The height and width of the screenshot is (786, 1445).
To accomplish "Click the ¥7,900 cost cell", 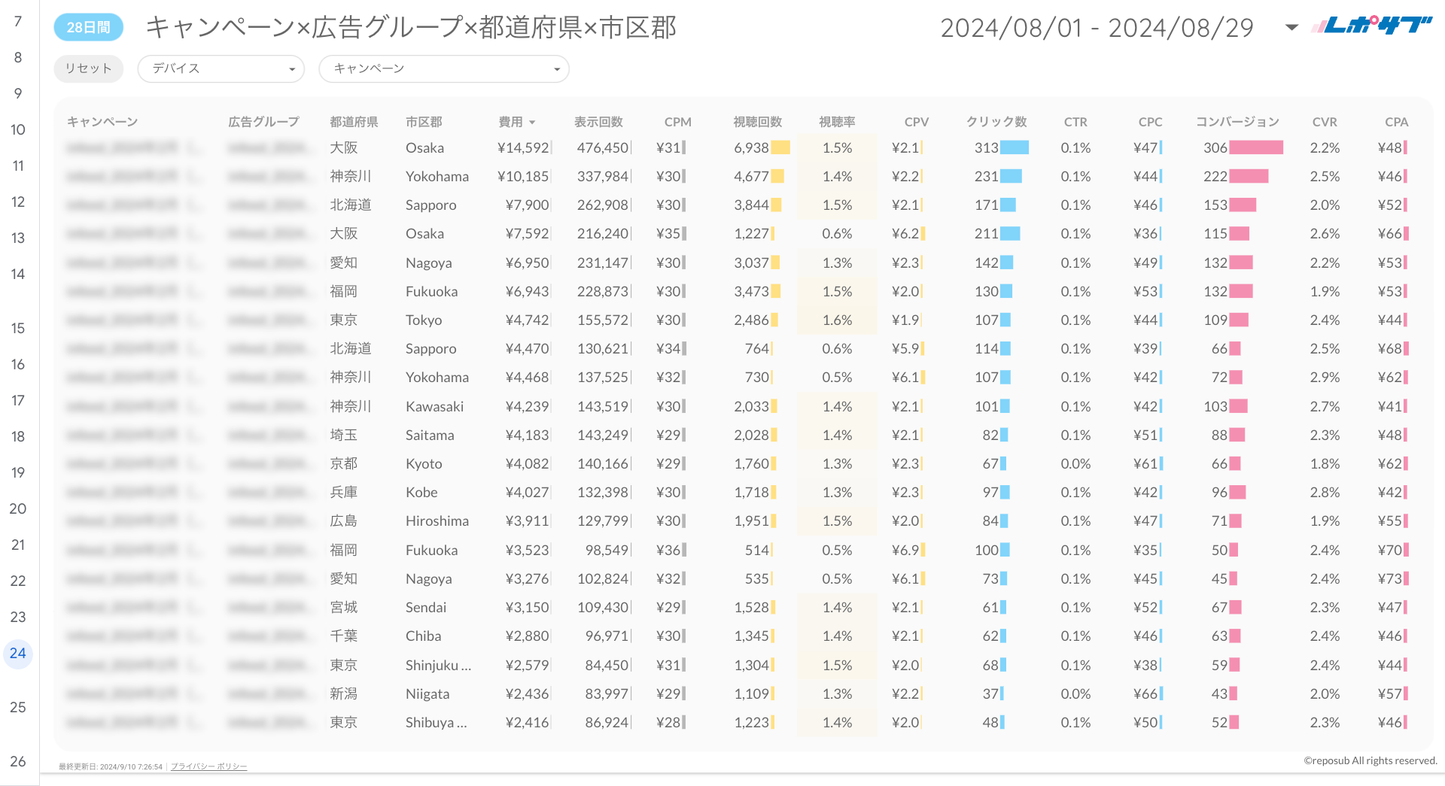I will click(x=527, y=206).
